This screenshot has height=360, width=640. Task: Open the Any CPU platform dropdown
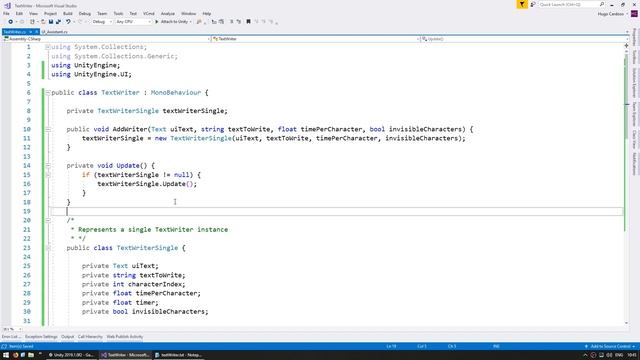(x=133, y=22)
